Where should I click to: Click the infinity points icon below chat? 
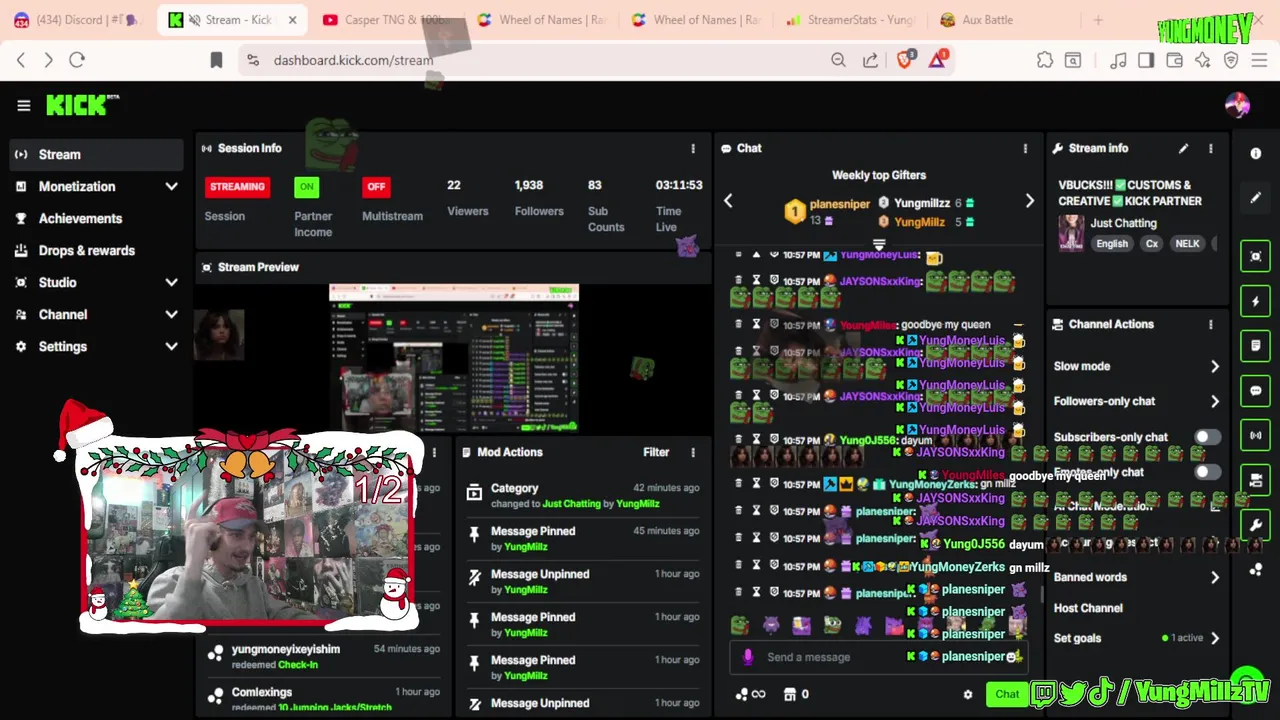point(750,694)
